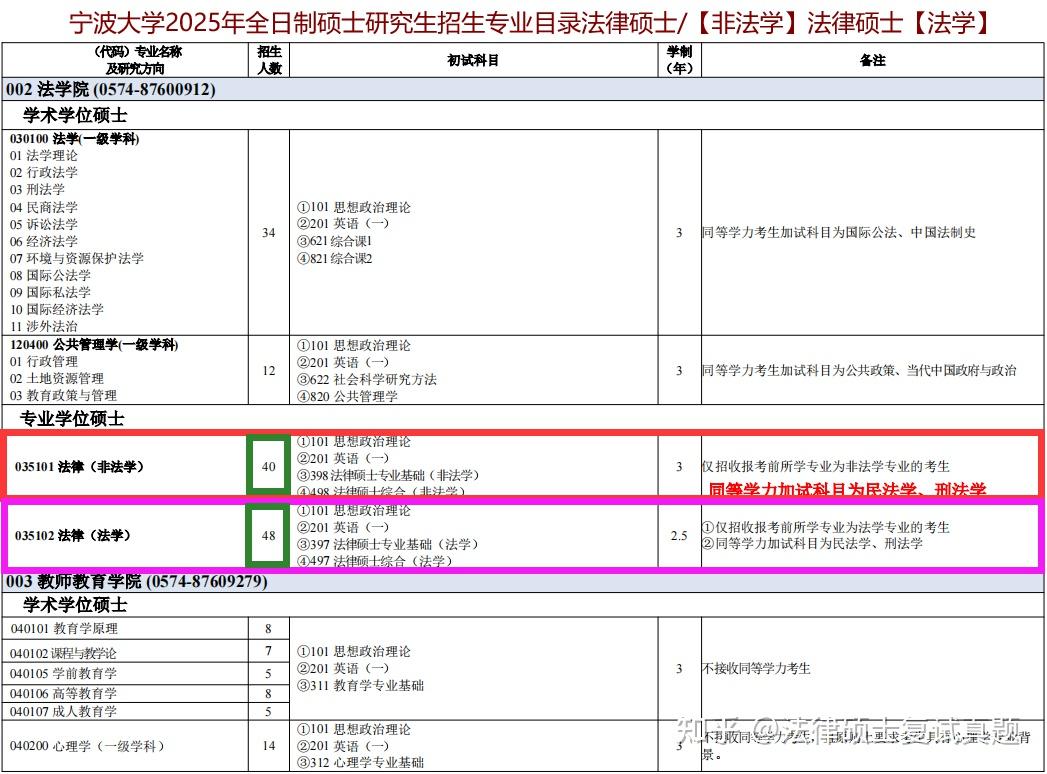
Task: Click enrollment number 7 for 课程与教学论
Action: (x=268, y=650)
